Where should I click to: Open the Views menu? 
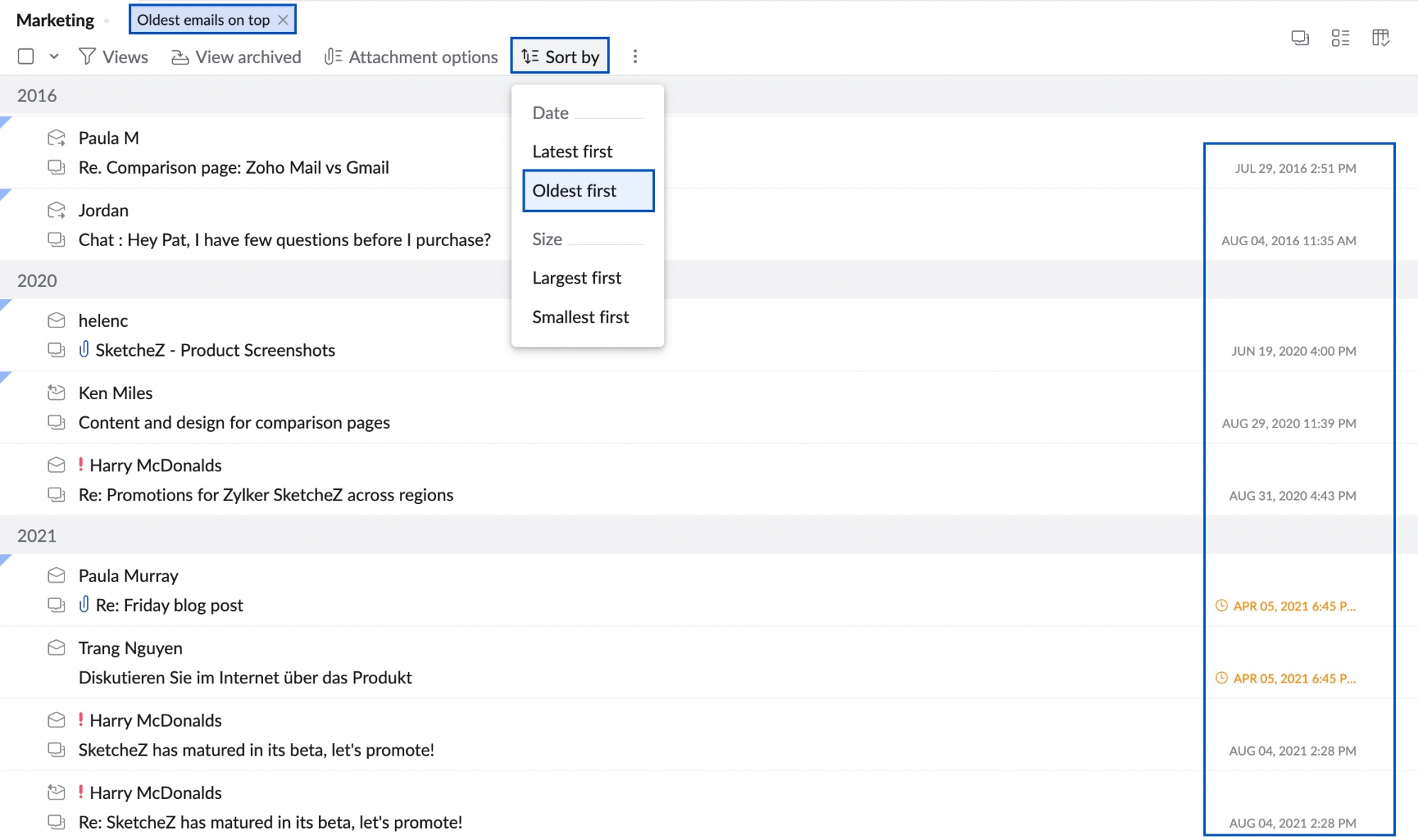pos(113,56)
